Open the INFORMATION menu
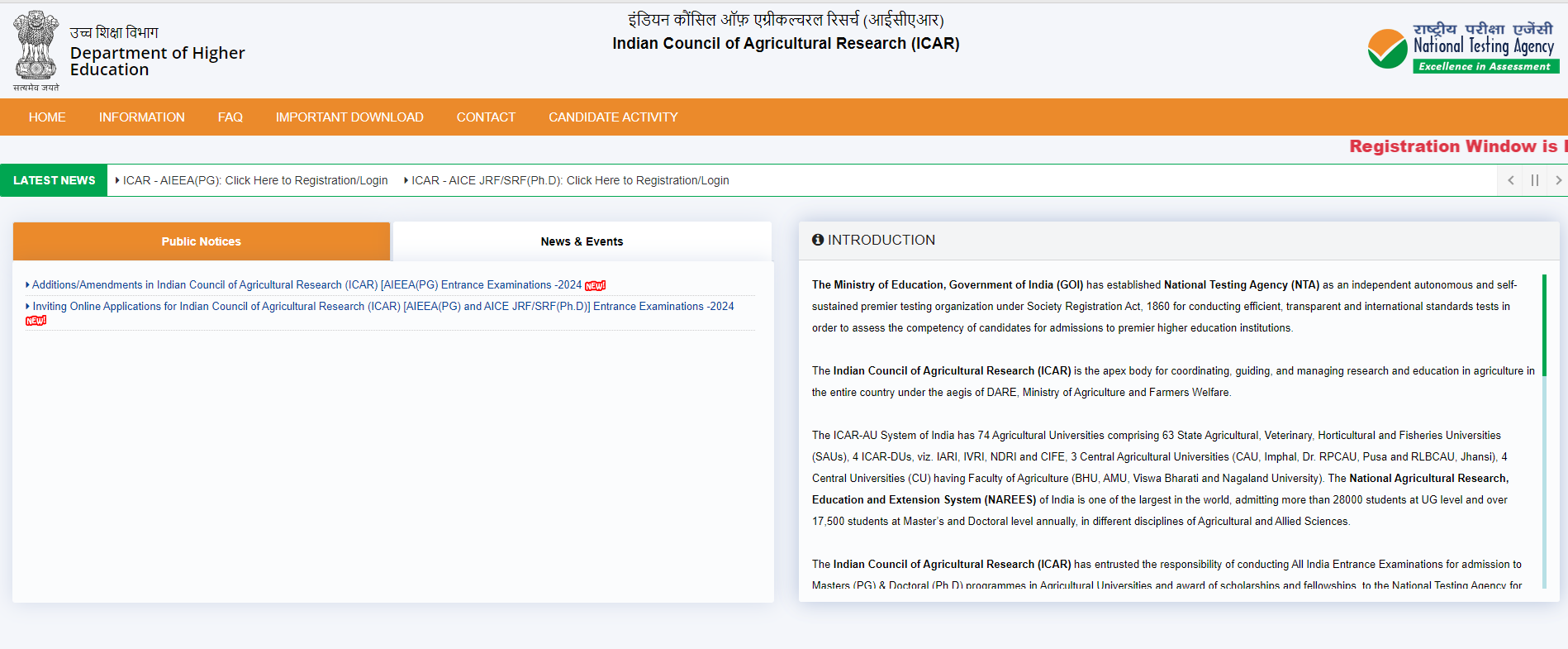Image resolution: width=1568 pixels, height=649 pixels. [x=142, y=117]
